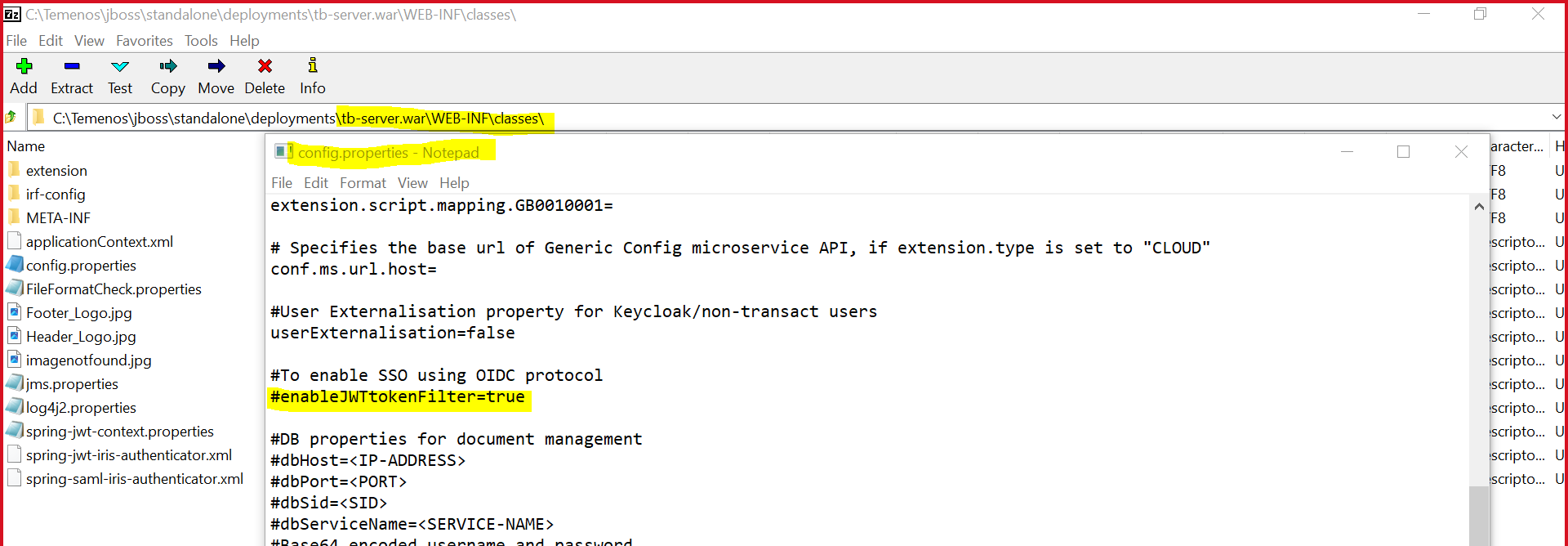
Task: Go up one folder level icon
Action: [11, 118]
